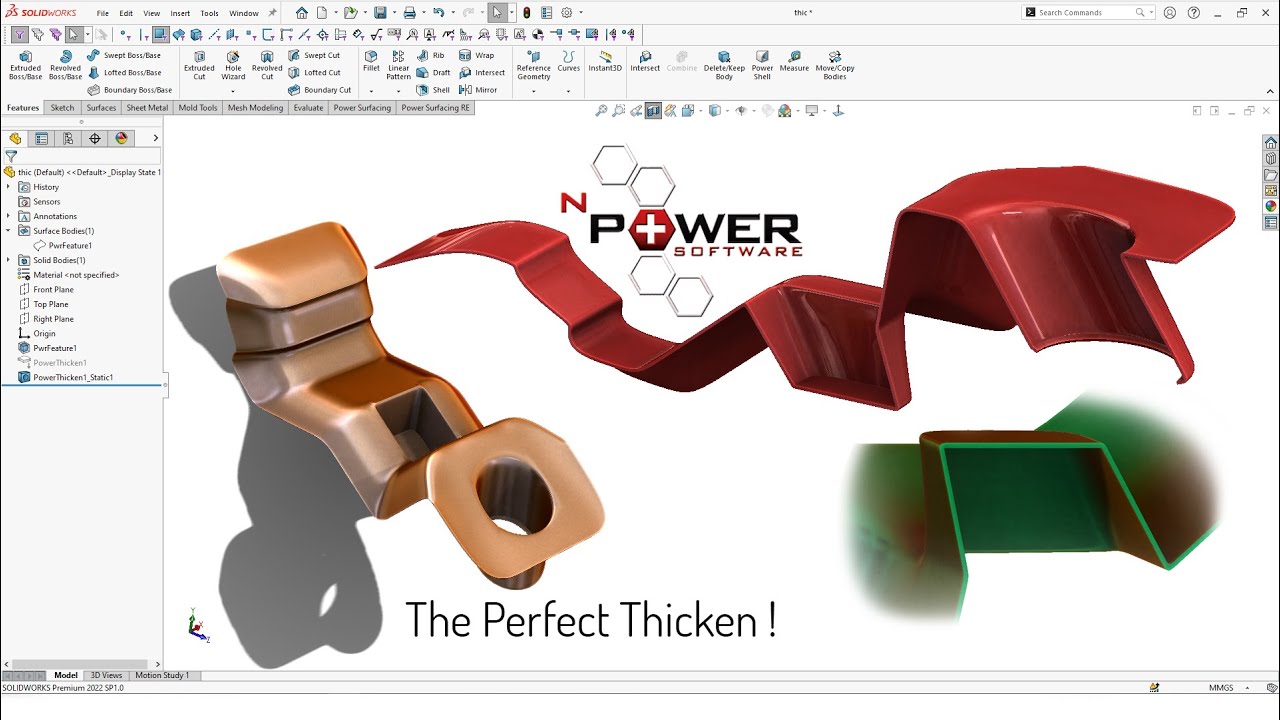Open the Power Shell command

762,65
